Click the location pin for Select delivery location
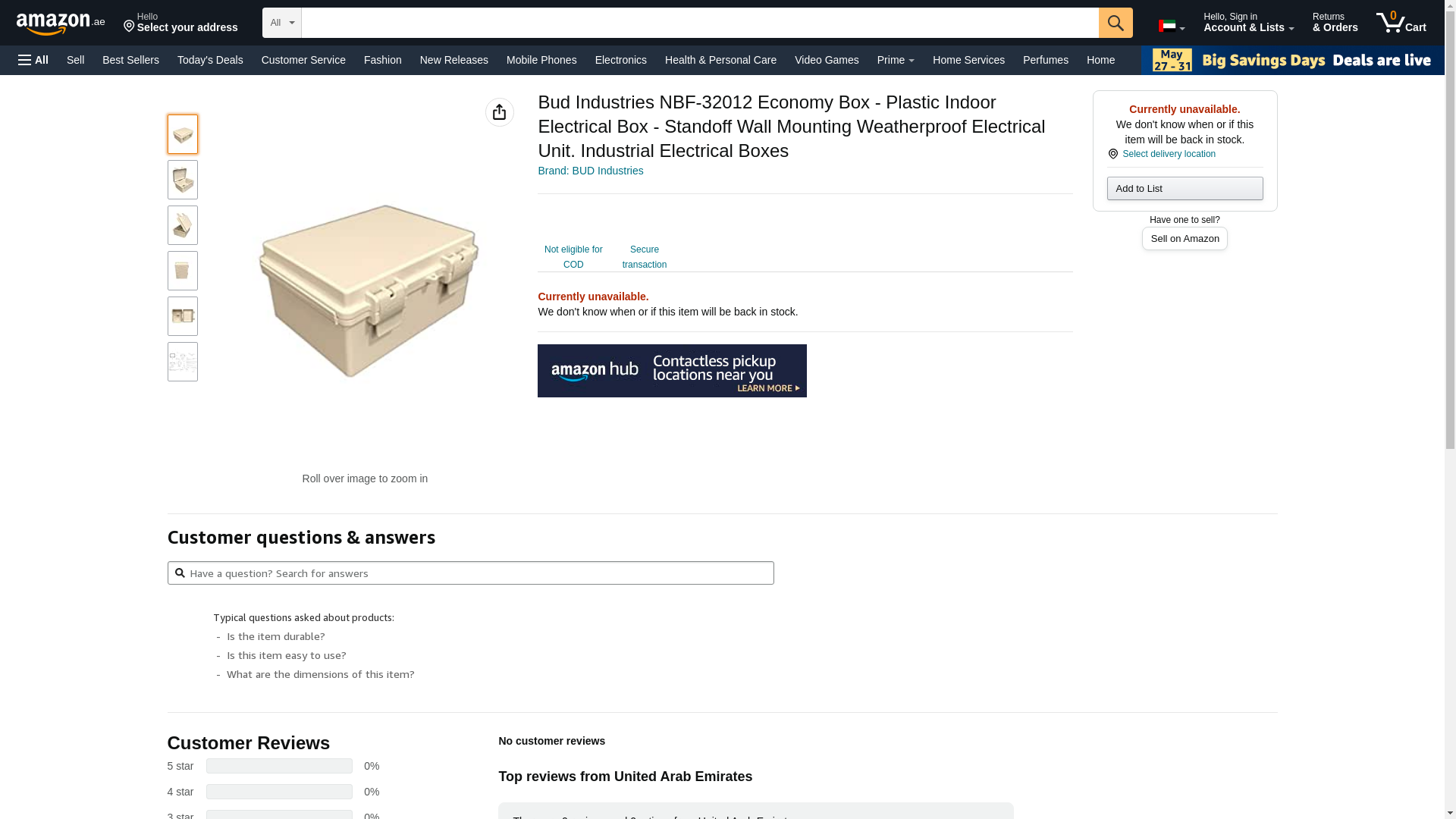 tap(1113, 154)
